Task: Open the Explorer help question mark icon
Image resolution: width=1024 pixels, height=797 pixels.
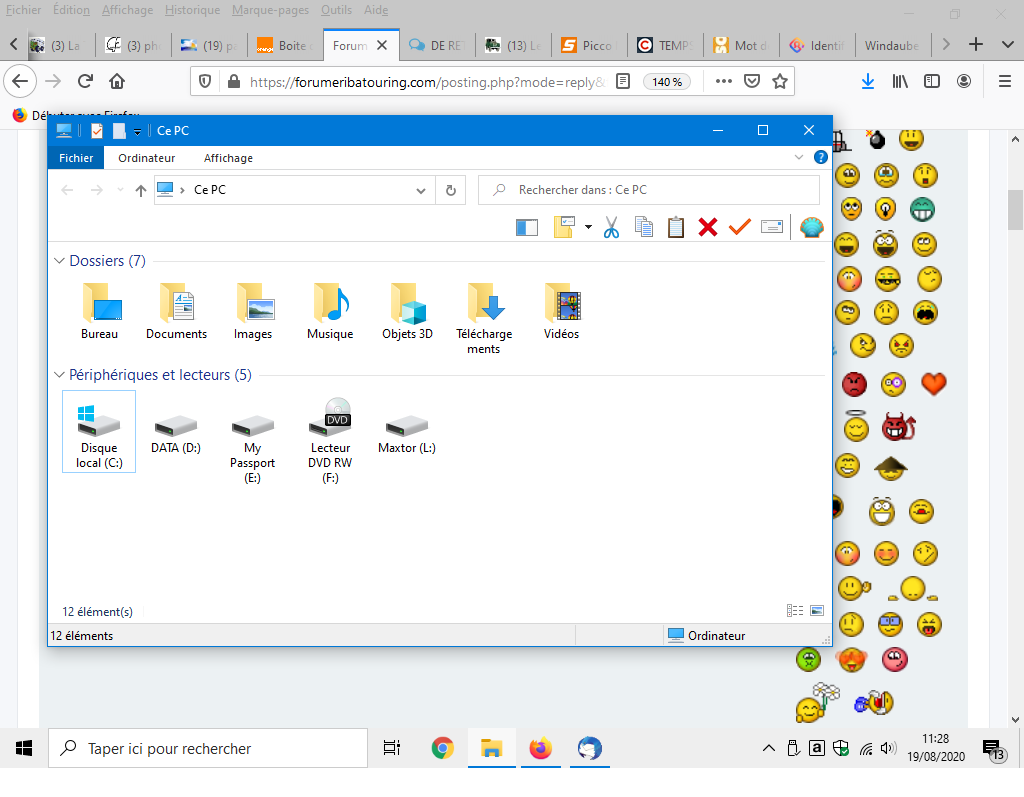Action: tap(821, 158)
